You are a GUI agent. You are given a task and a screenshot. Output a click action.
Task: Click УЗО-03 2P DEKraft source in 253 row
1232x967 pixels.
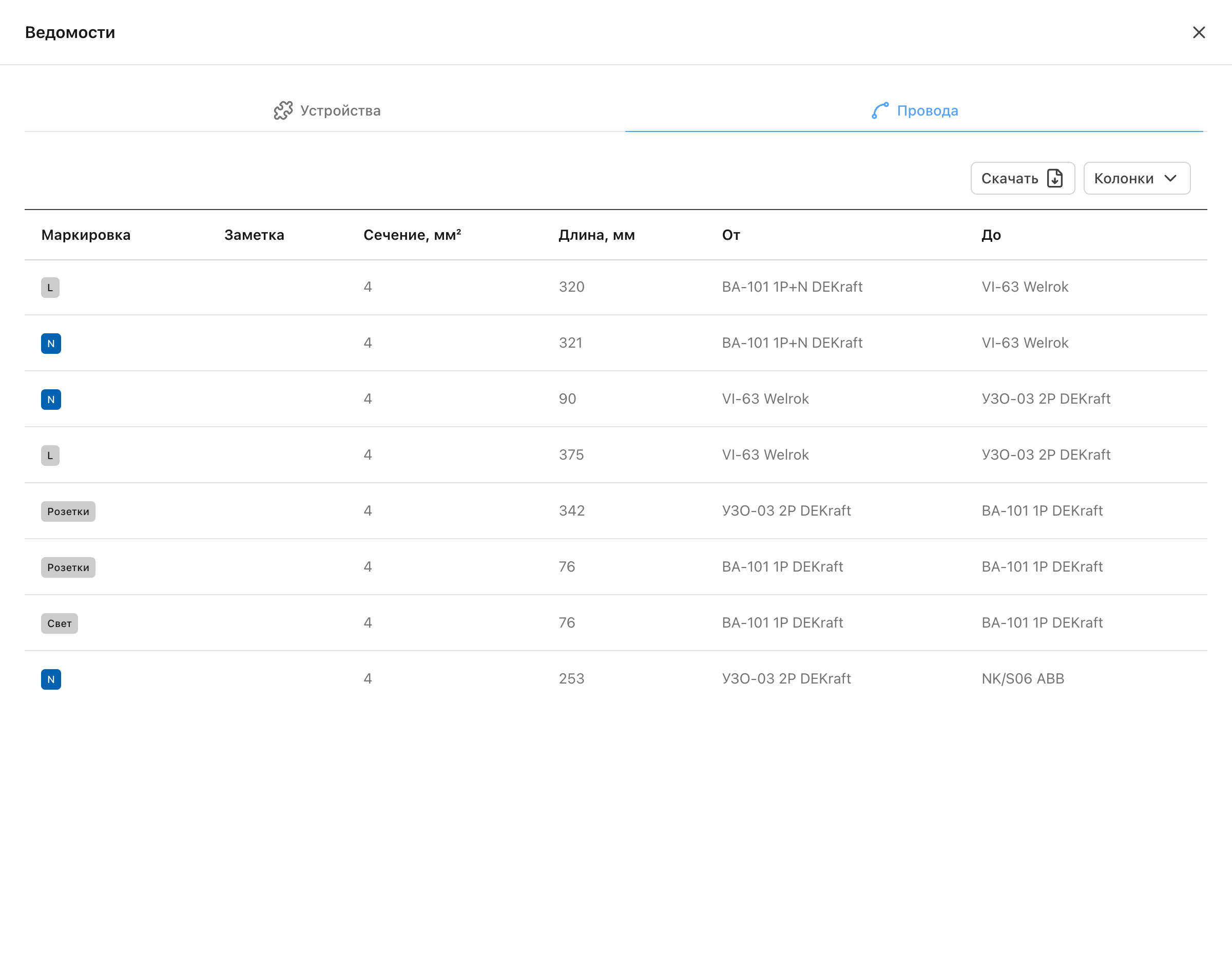tap(786, 679)
